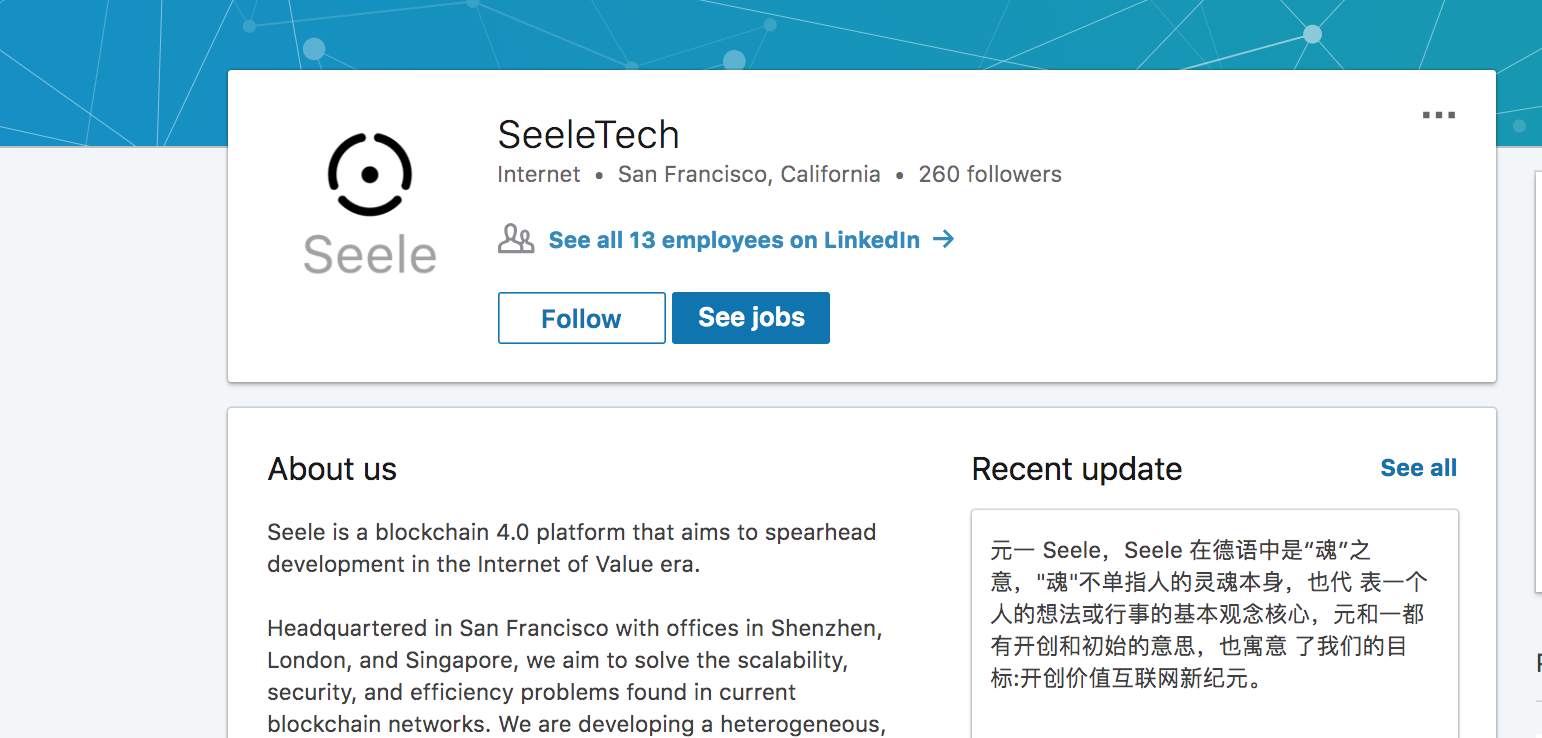This screenshot has height=738, width=1542.
Task: Follow the SeeleTech company page
Action: 581,318
